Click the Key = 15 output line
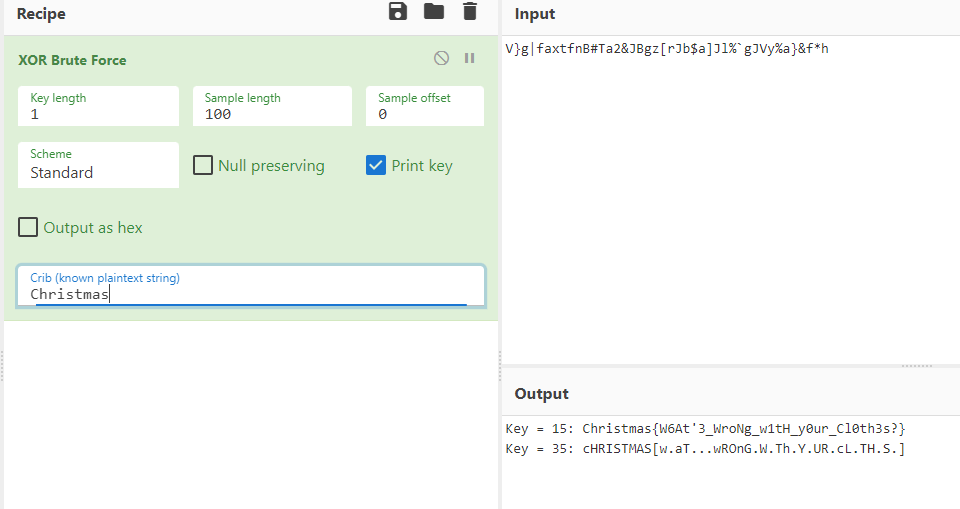Viewport: 960px width, 509px height. pos(706,429)
